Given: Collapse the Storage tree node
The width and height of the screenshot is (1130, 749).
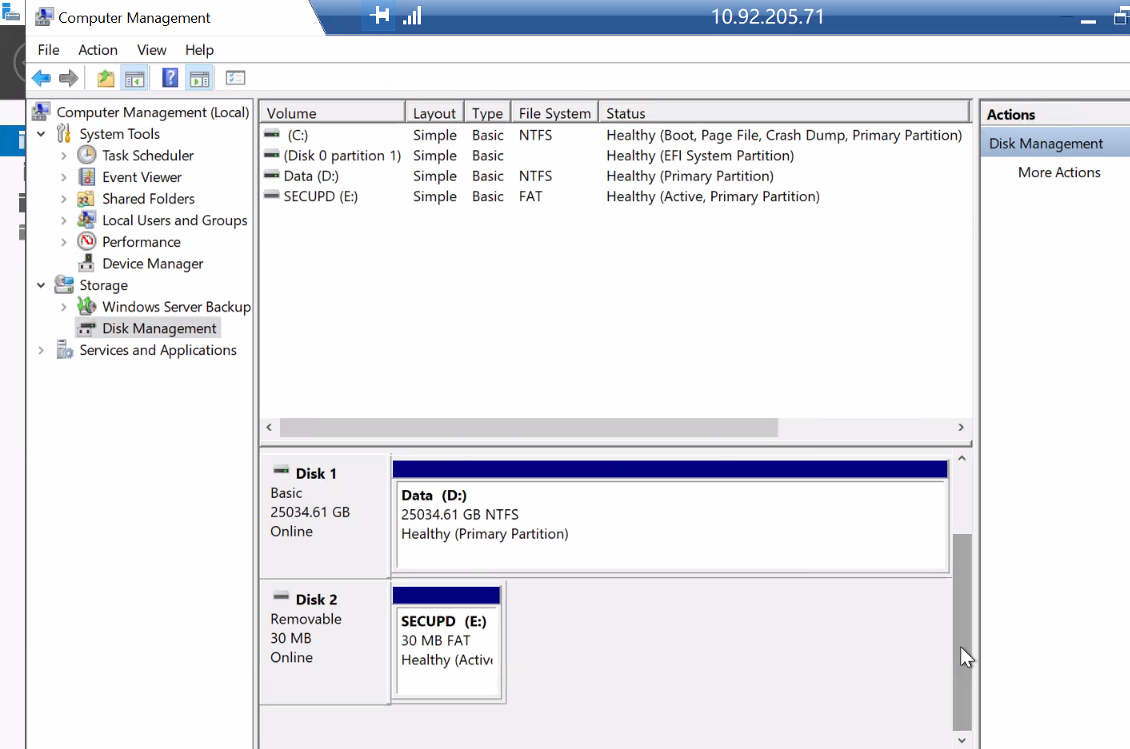Looking at the screenshot, I should click(x=41, y=285).
